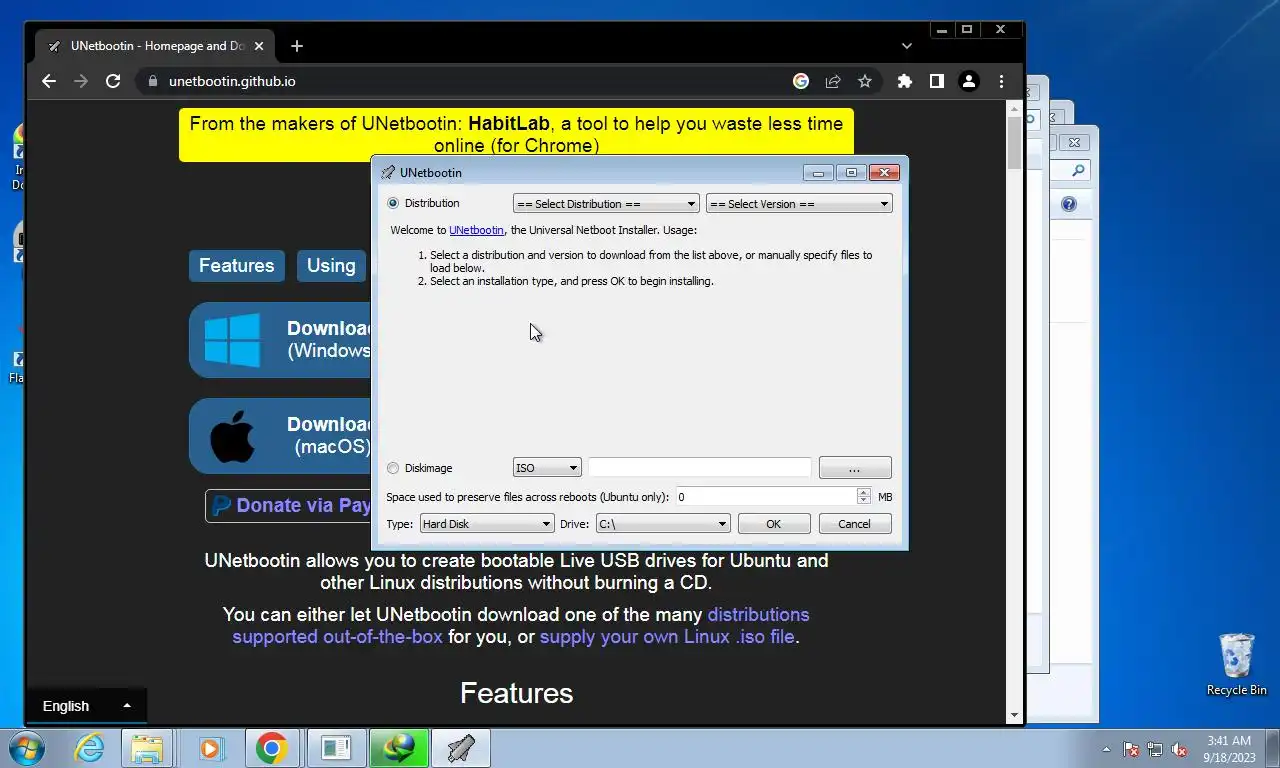This screenshot has height=768, width=1280.
Task: Launch Internet Explorer from the taskbar
Action: tap(89, 748)
